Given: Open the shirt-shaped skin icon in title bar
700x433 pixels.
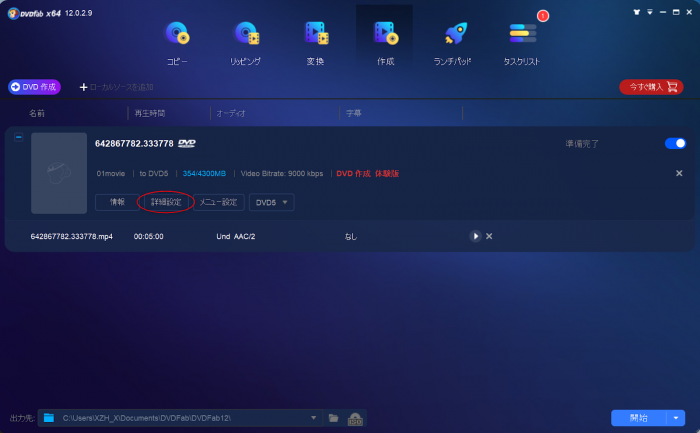Looking at the screenshot, I should 637,12.
